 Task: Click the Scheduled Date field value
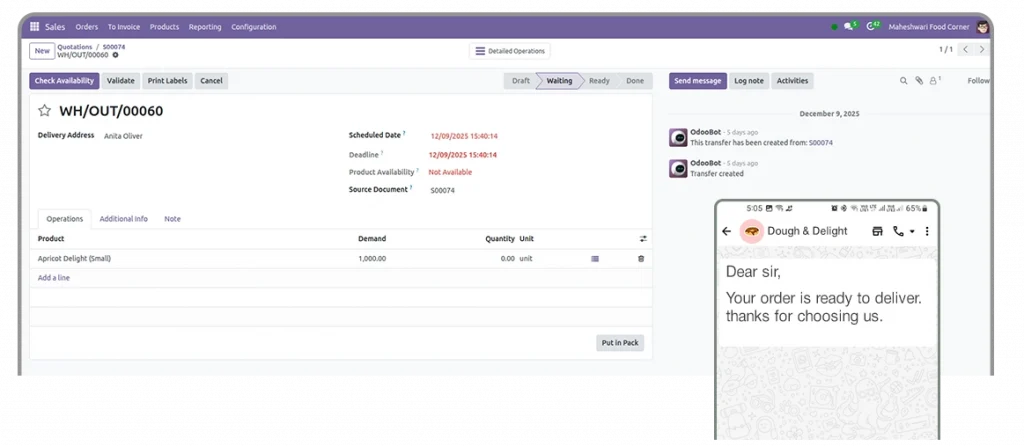464,136
